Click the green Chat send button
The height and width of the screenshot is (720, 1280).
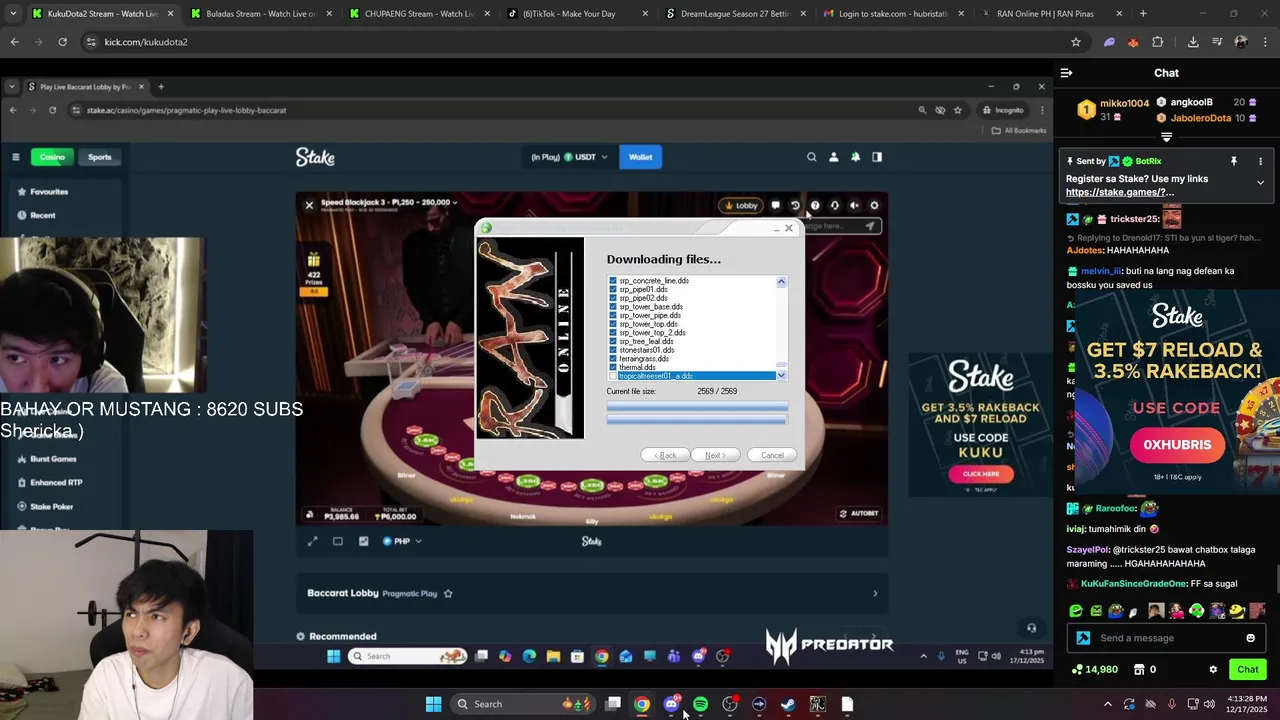coord(1248,670)
